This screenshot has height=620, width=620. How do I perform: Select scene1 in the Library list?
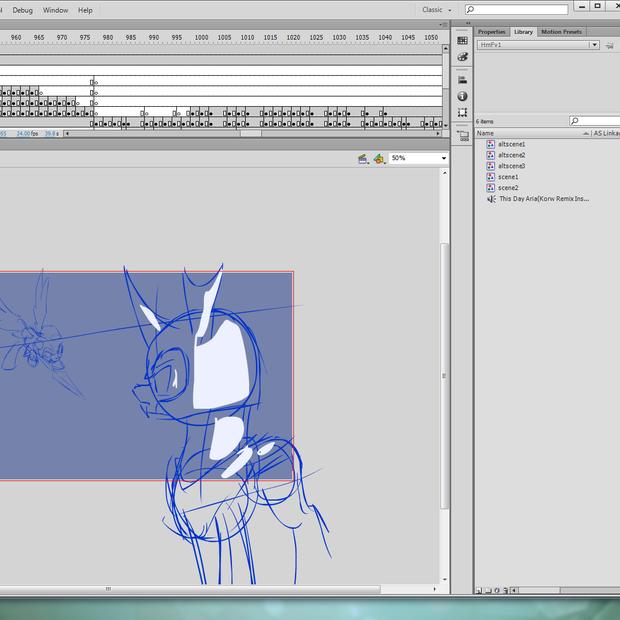(x=508, y=177)
